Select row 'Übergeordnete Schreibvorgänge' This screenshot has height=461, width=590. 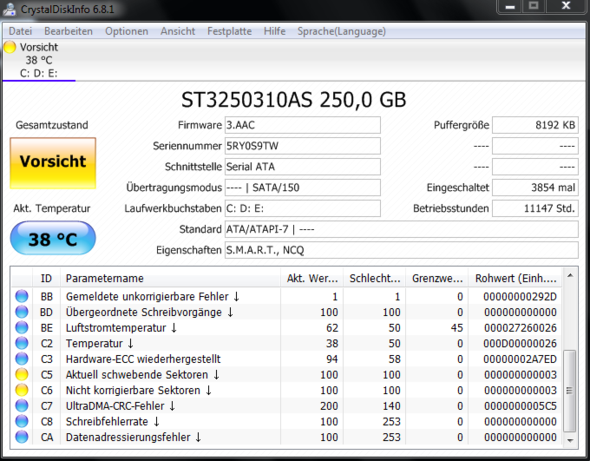click(287, 312)
